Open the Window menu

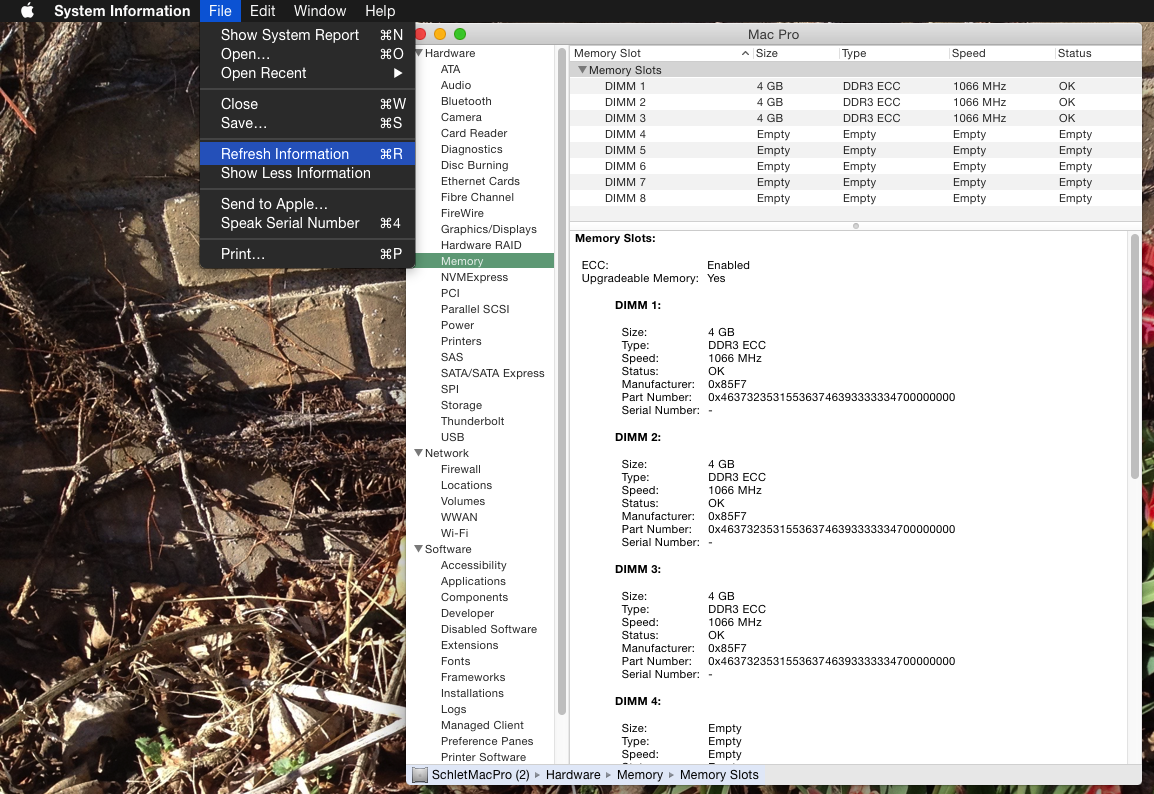(320, 11)
